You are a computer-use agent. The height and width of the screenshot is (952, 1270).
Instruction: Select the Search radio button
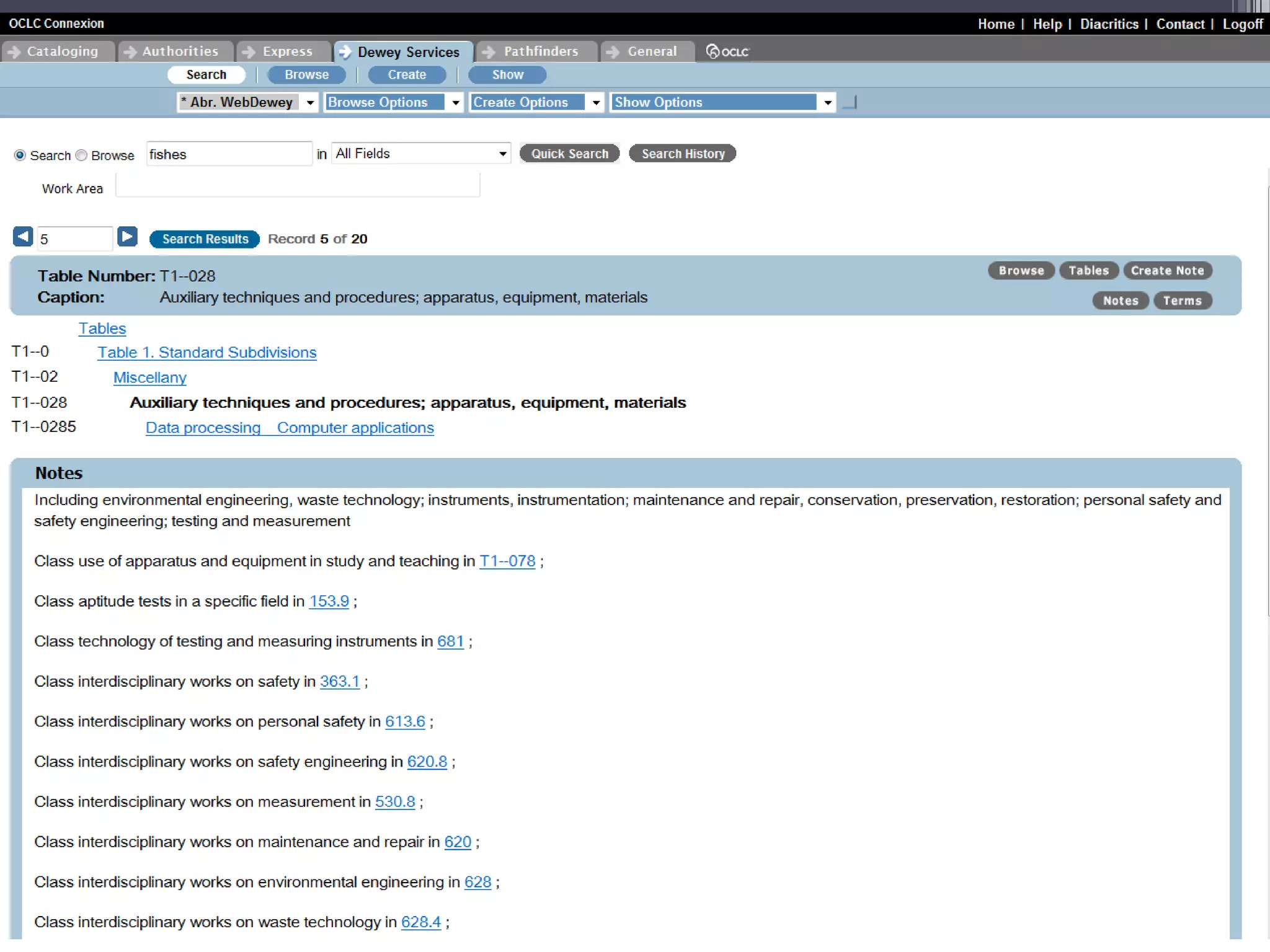20,156
